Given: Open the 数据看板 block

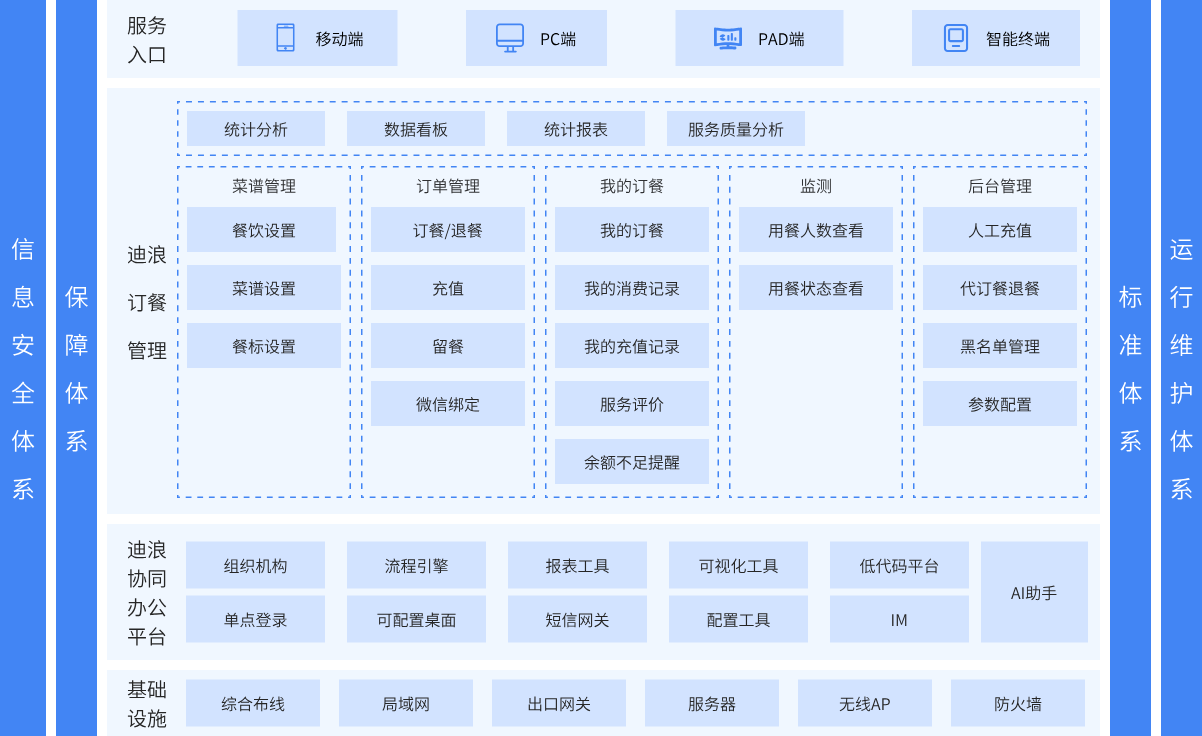Looking at the screenshot, I should pyautogui.click(x=416, y=129).
